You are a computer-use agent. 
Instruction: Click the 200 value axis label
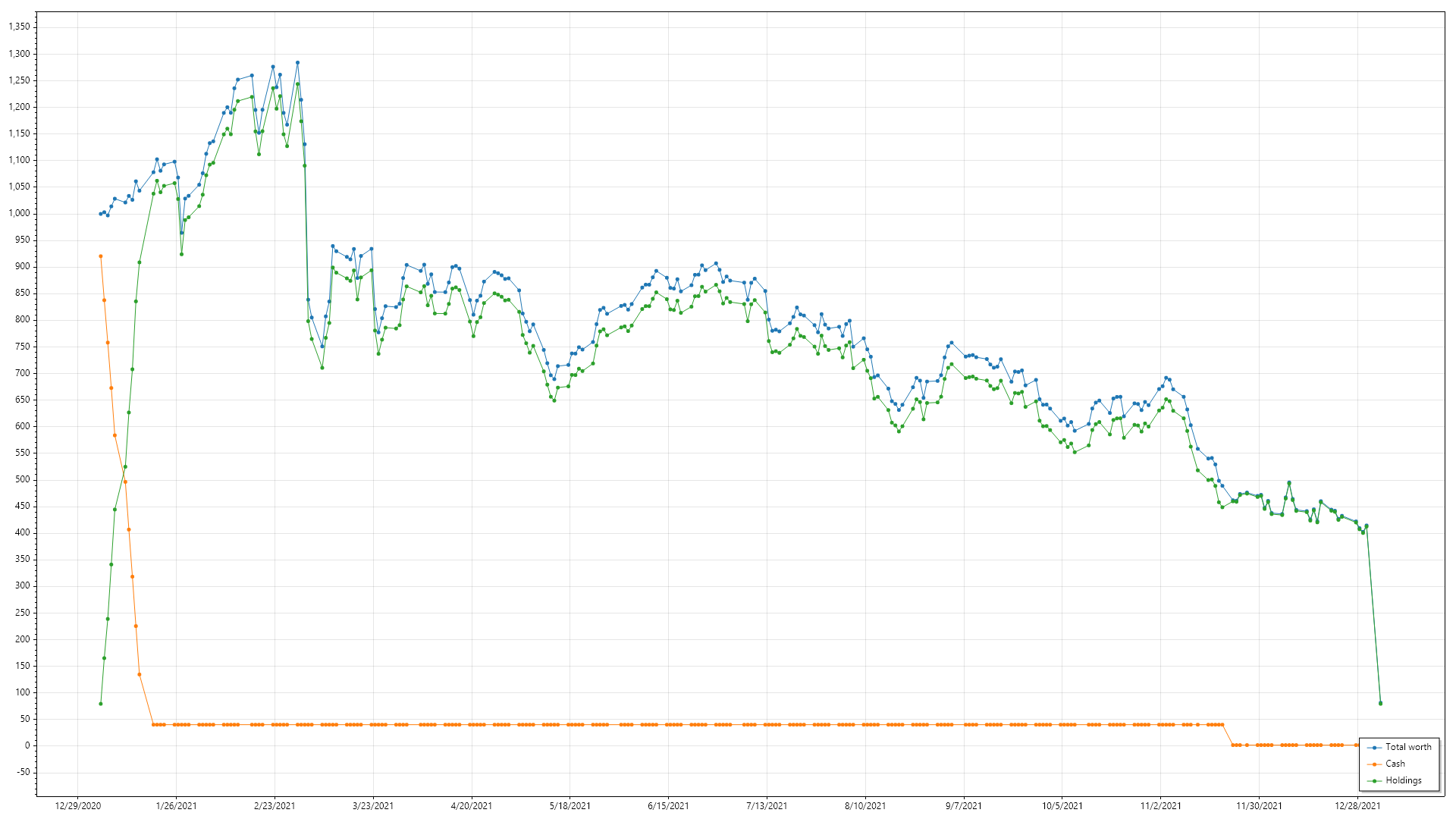(x=23, y=639)
